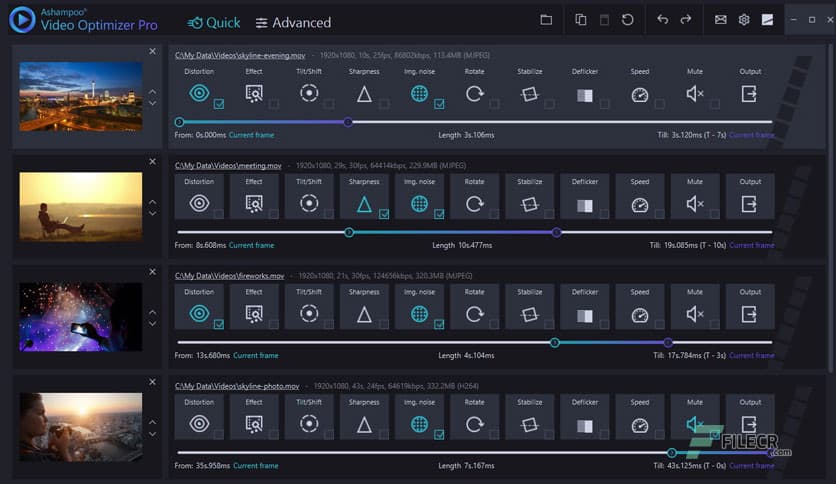Open Tilt/Shift tool for skyline-photo.mov
The image size is (836, 484).
tap(309, 424)
